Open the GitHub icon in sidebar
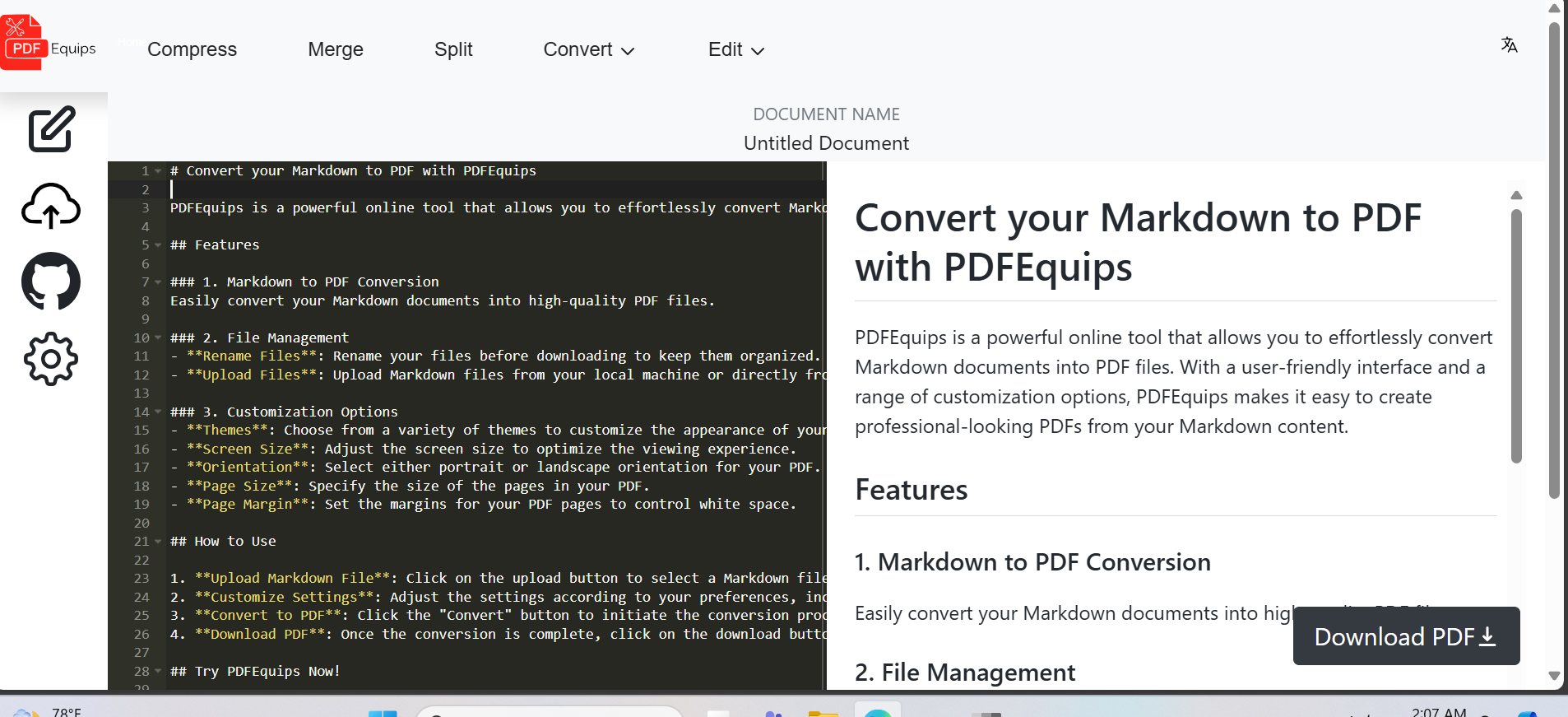Screen dimensions: 1568x717 (51, 282)
